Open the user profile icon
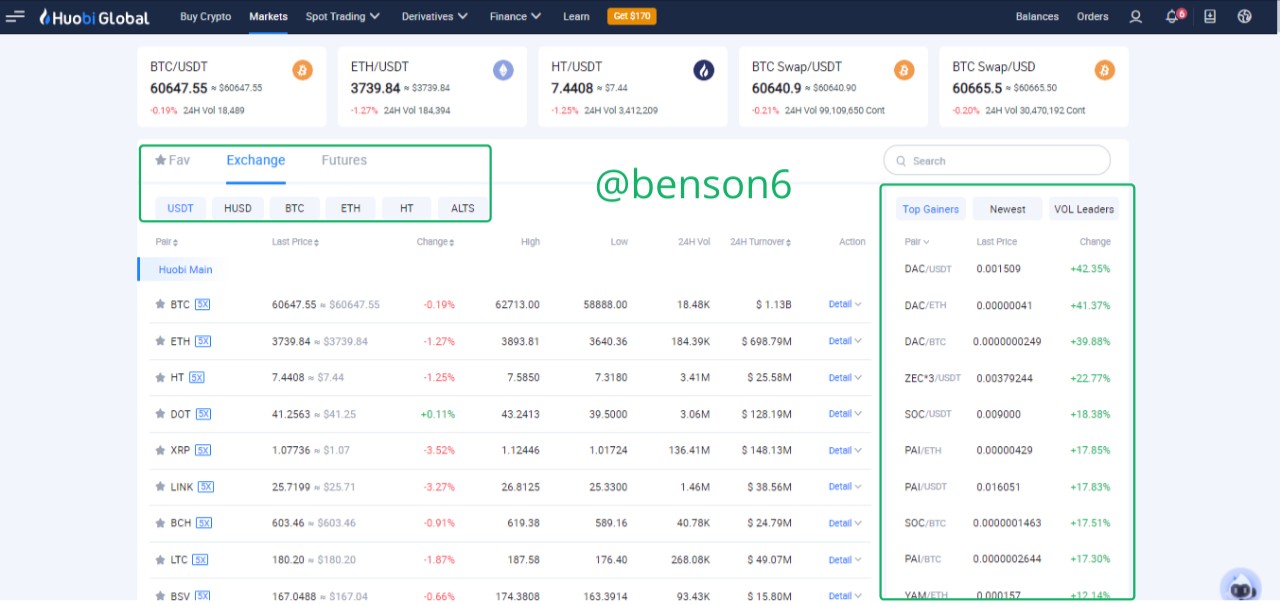The image size is (1280, 605). 1136,17
